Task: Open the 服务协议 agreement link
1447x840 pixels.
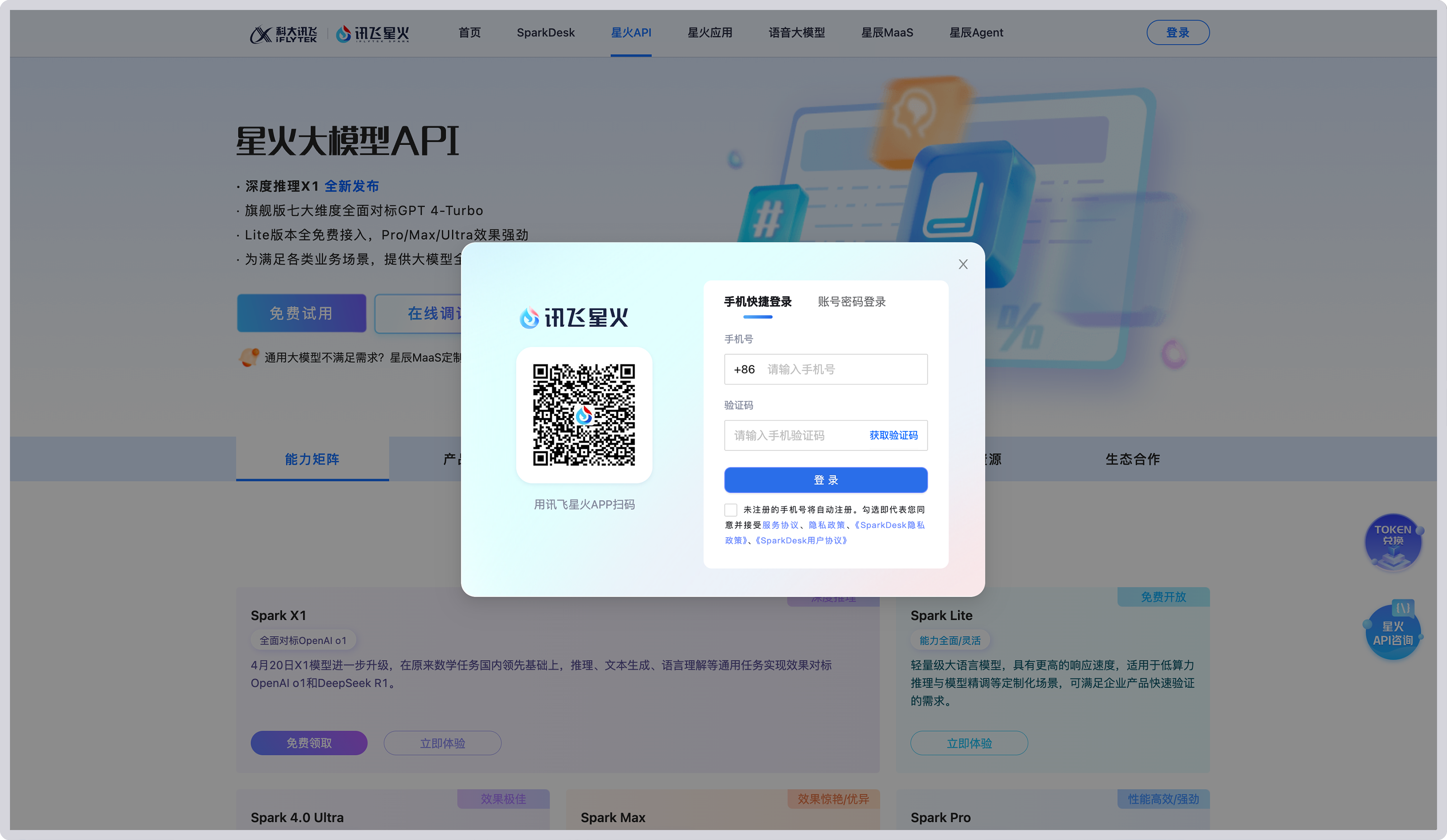Action: (x=782, y=525)
